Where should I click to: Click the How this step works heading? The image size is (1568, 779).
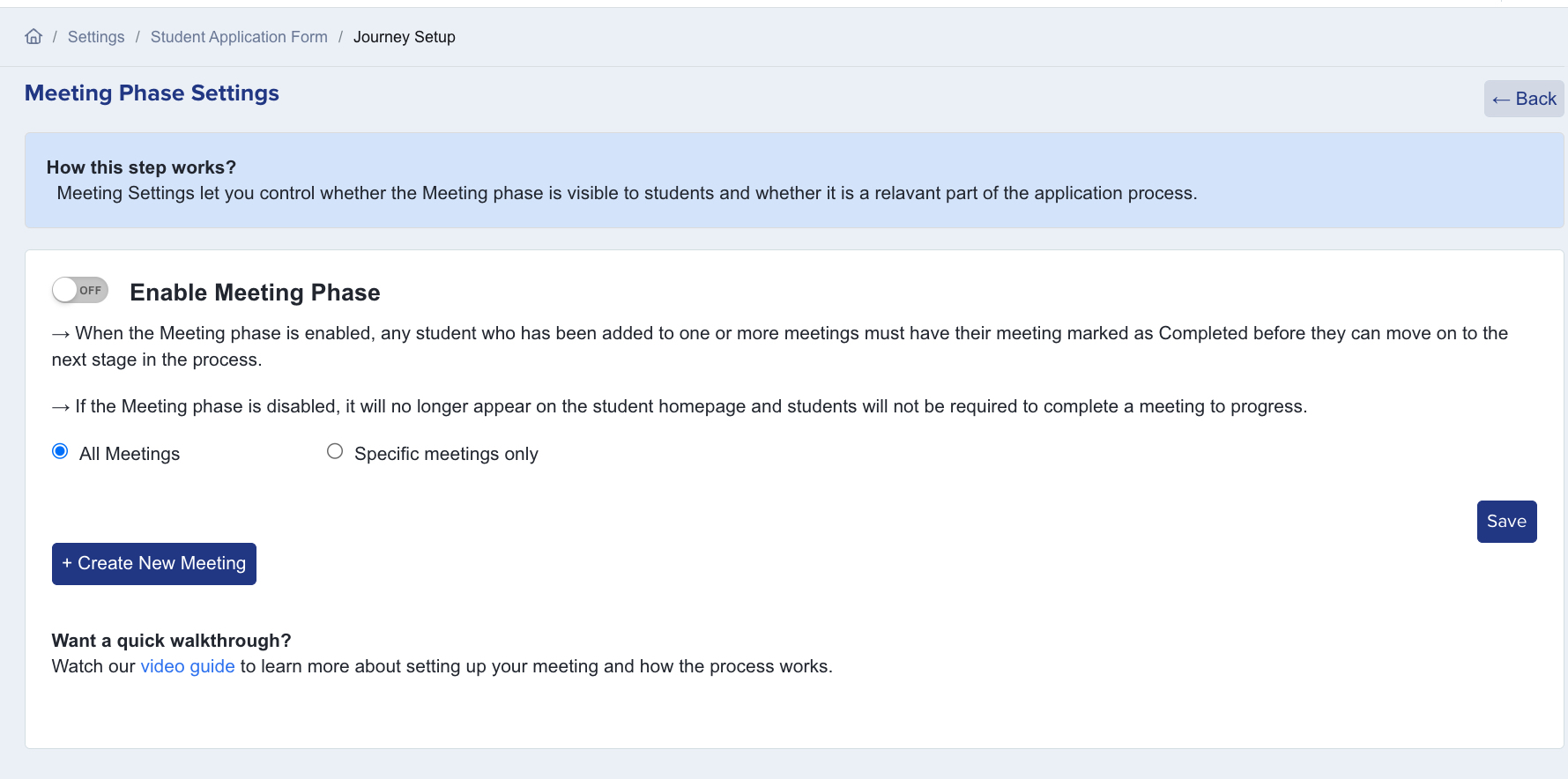pos(141,167)
